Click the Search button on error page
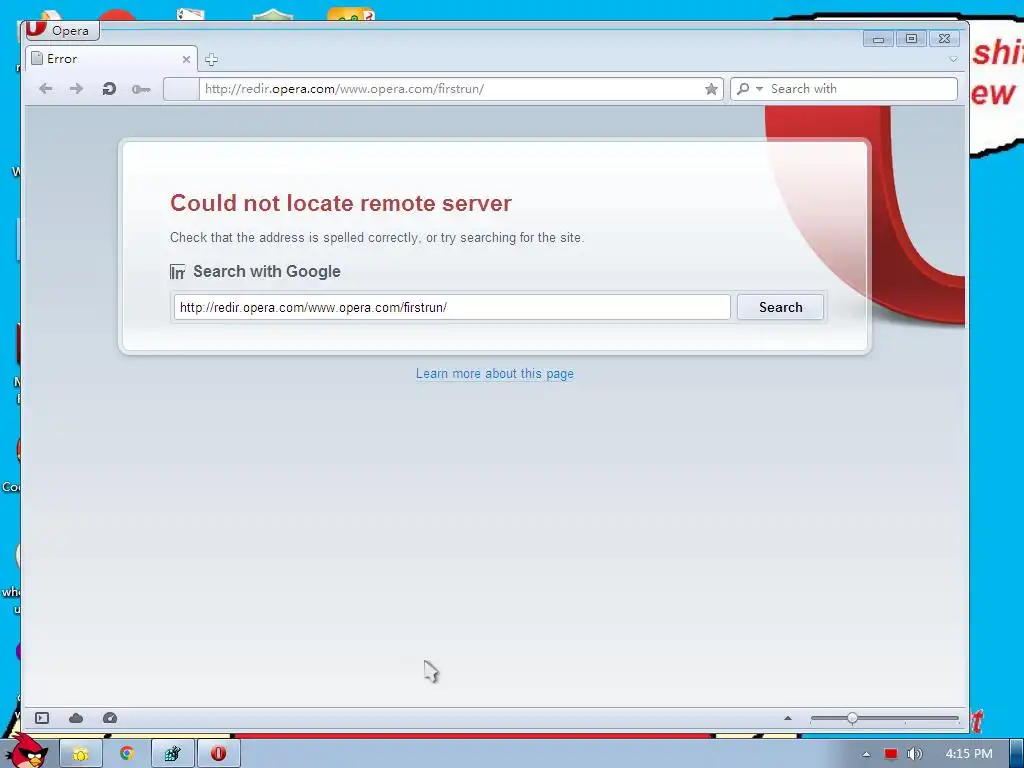Screen dimensions: 1024x768 point(780,307)
